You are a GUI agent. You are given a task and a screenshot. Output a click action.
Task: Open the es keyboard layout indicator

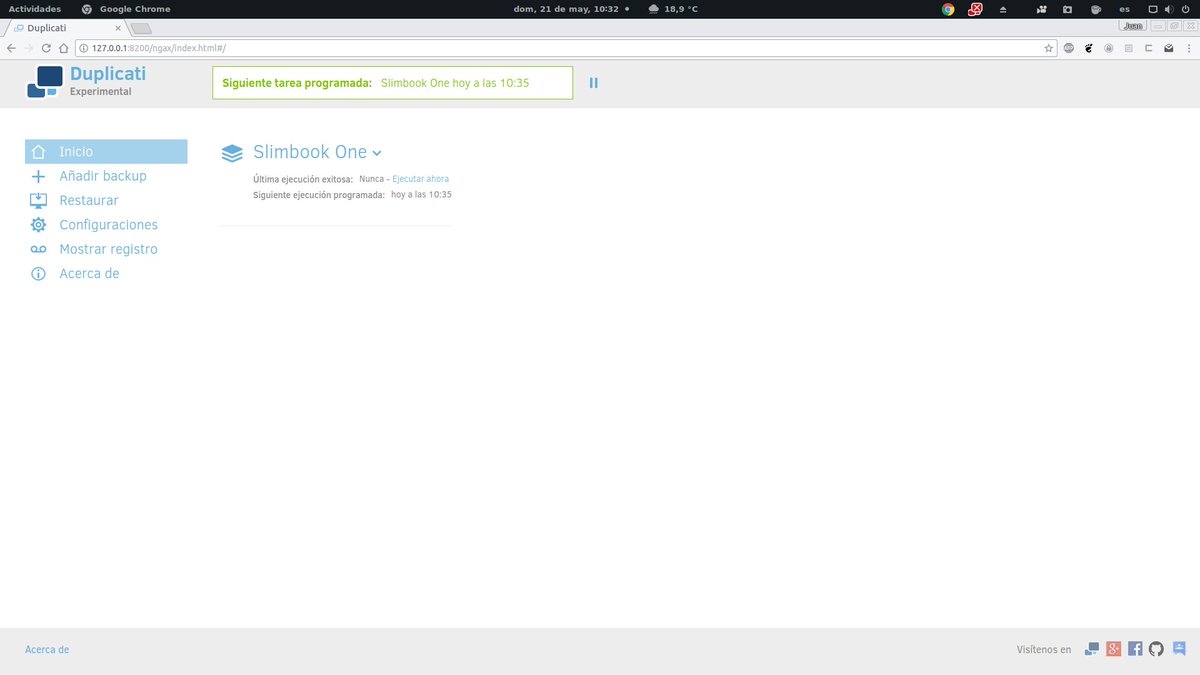1125,9
